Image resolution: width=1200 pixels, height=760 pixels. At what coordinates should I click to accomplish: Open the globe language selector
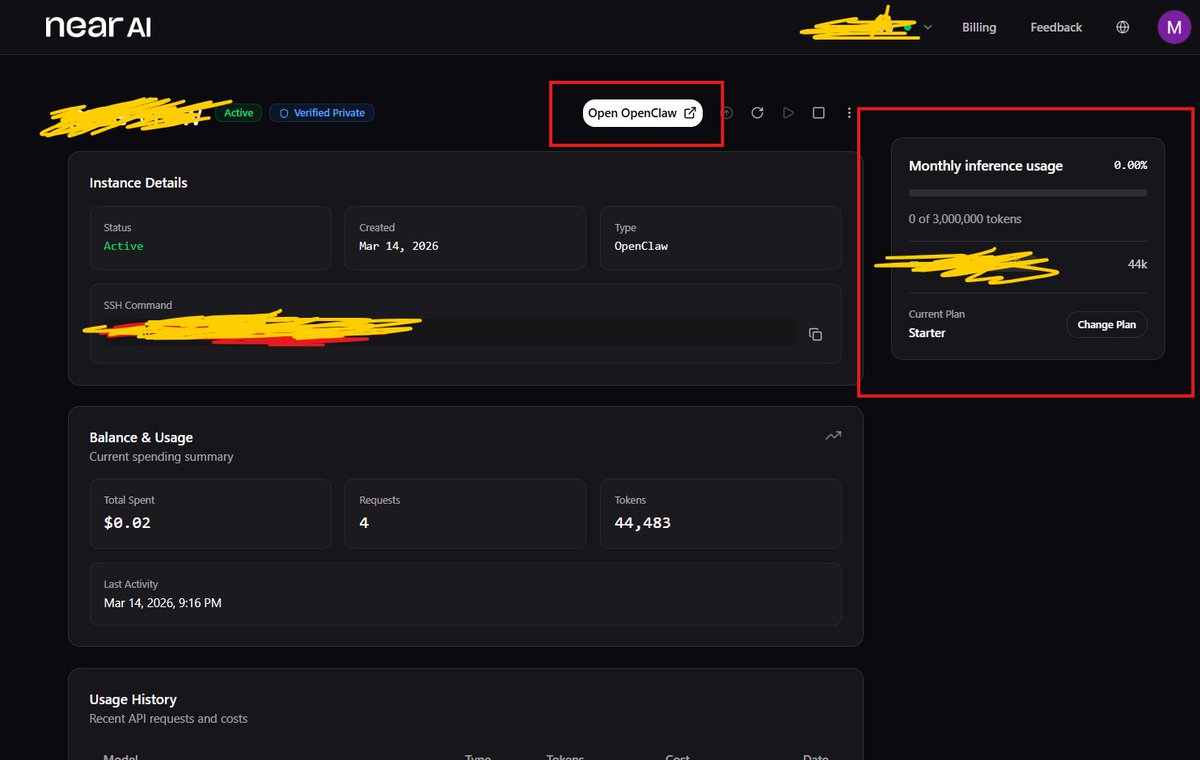coord(1123,27)
